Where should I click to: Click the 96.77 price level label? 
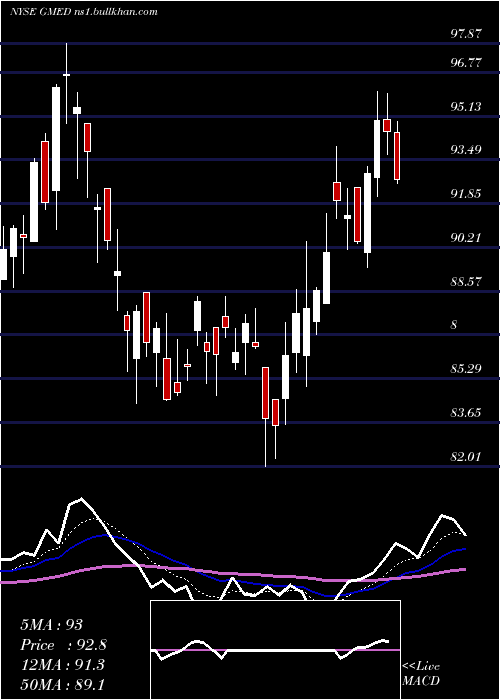(466, 62)
